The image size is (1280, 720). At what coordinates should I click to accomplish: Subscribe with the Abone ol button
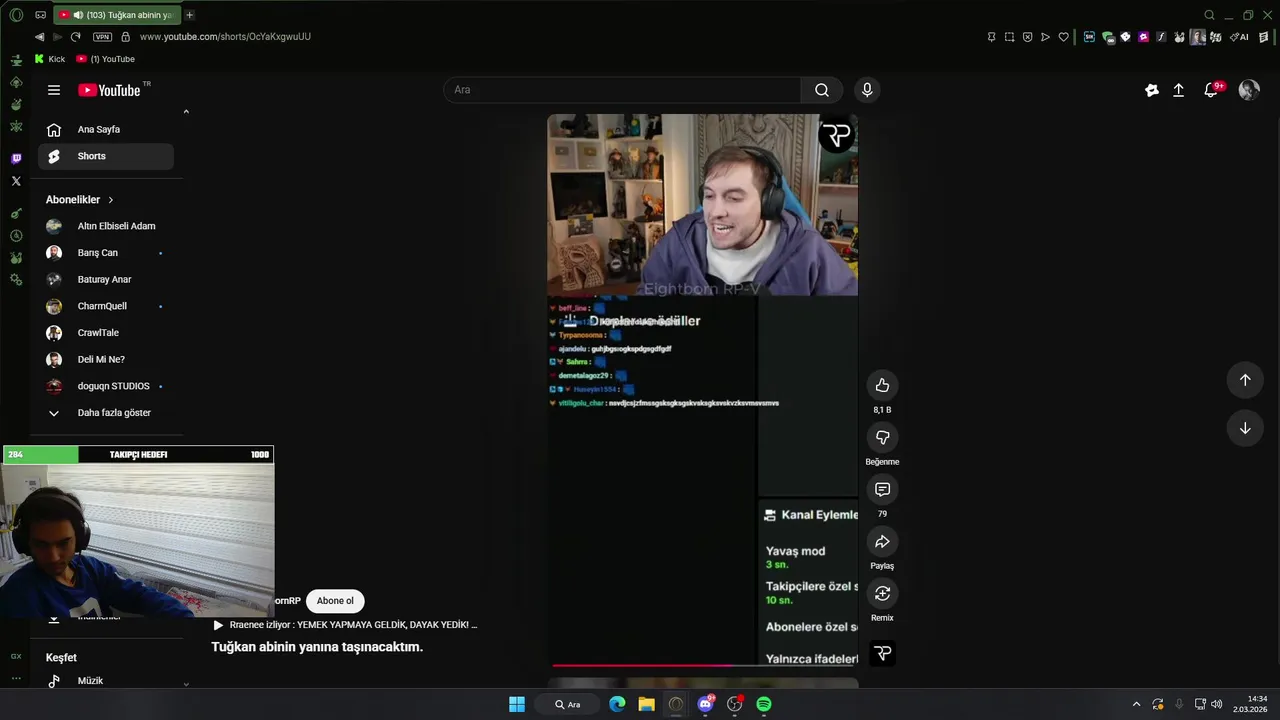(x=335, y=601)
